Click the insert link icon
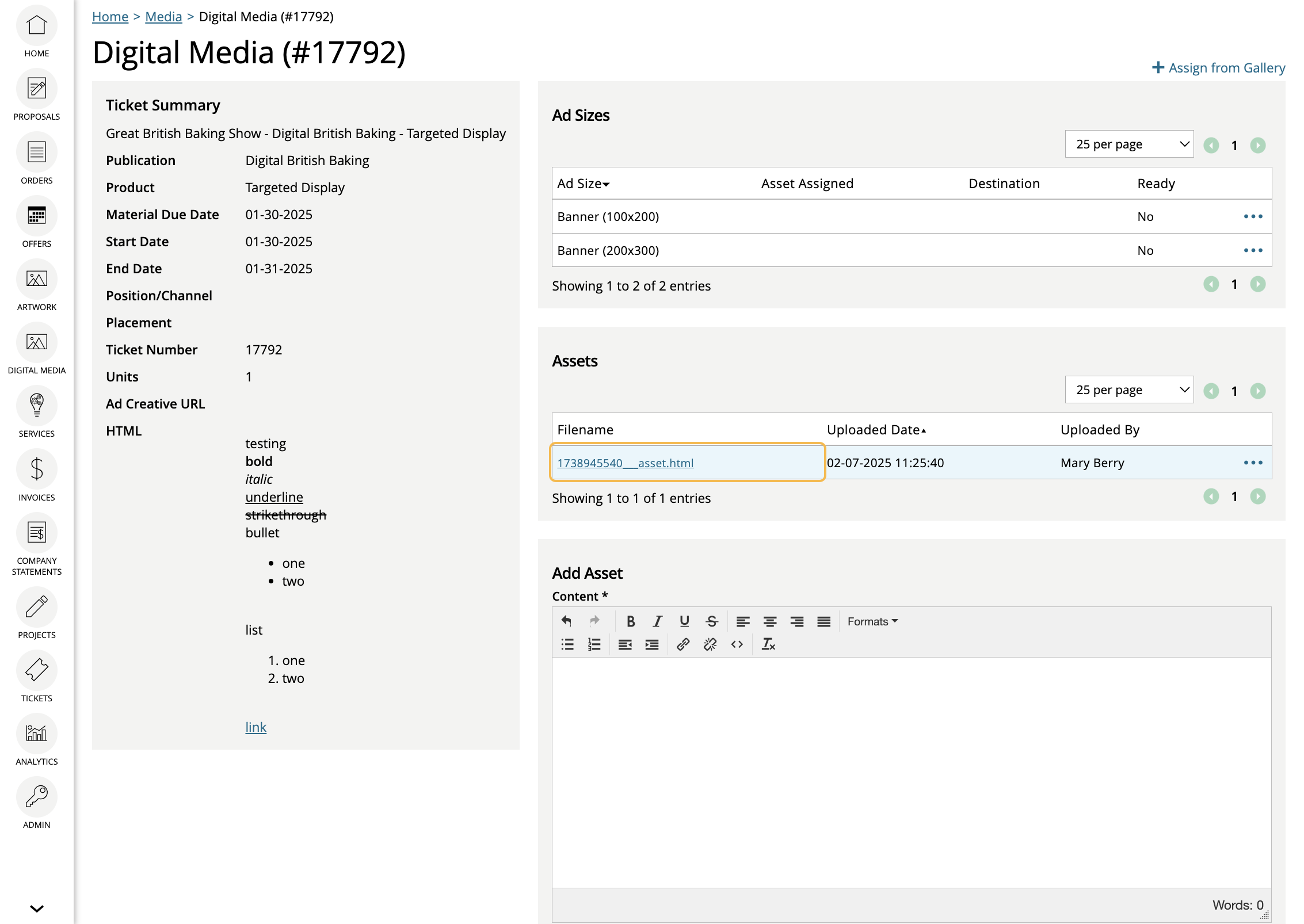This screenshot has height=924, width=1304. [683, 644]
